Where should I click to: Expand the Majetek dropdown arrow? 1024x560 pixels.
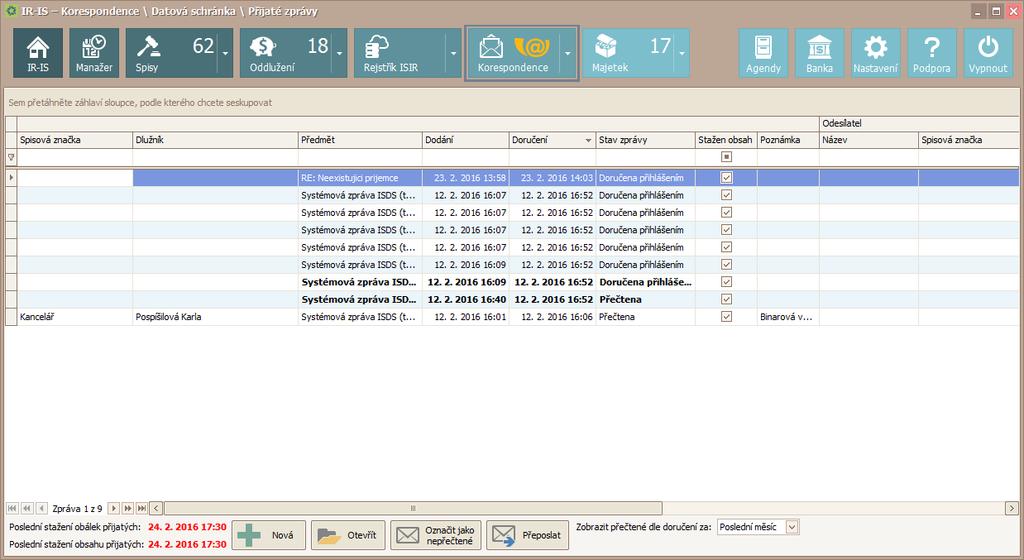coord(682,53)
